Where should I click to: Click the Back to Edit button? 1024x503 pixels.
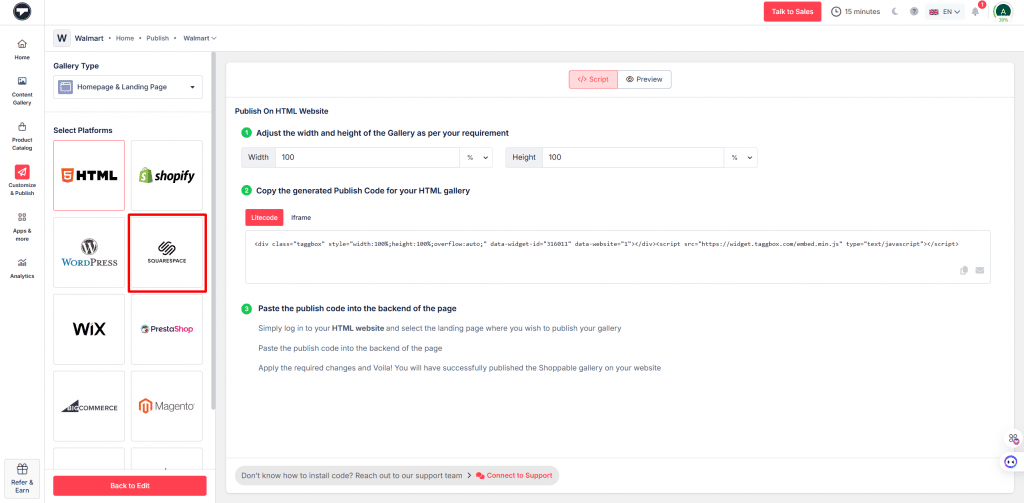[130, 486]
